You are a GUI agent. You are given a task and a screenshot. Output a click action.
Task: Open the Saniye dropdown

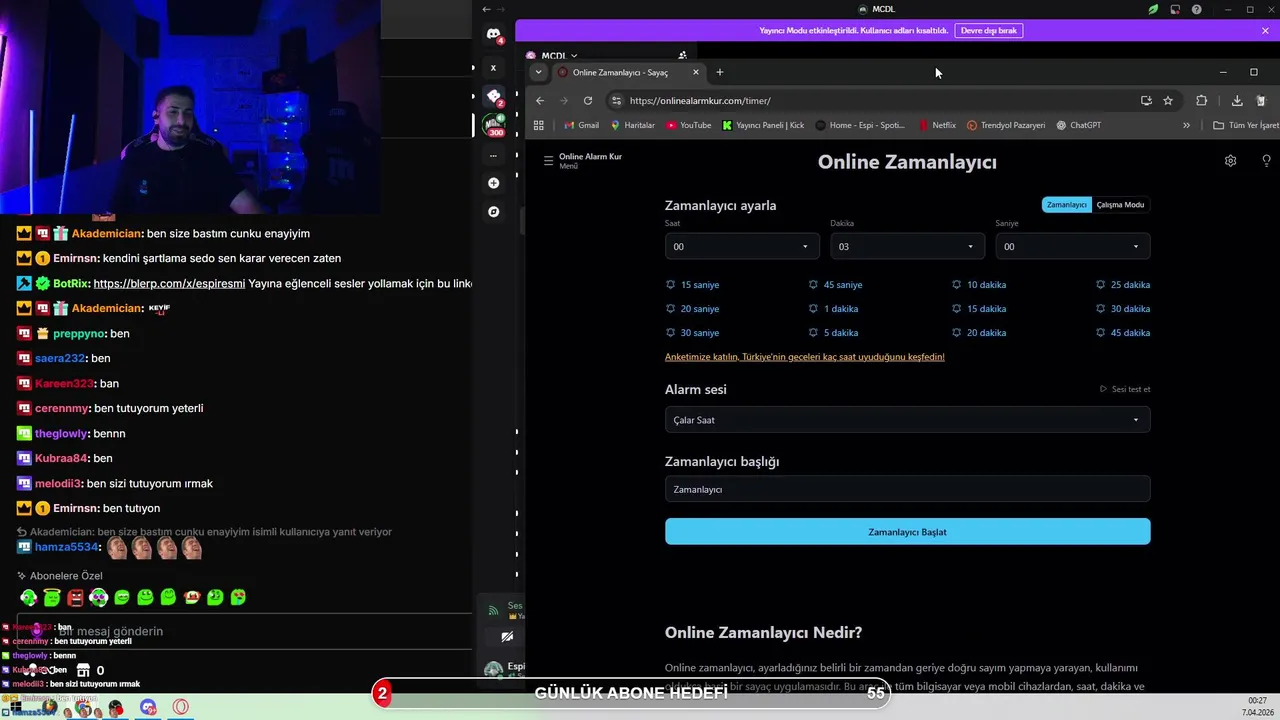(1072, 246)
